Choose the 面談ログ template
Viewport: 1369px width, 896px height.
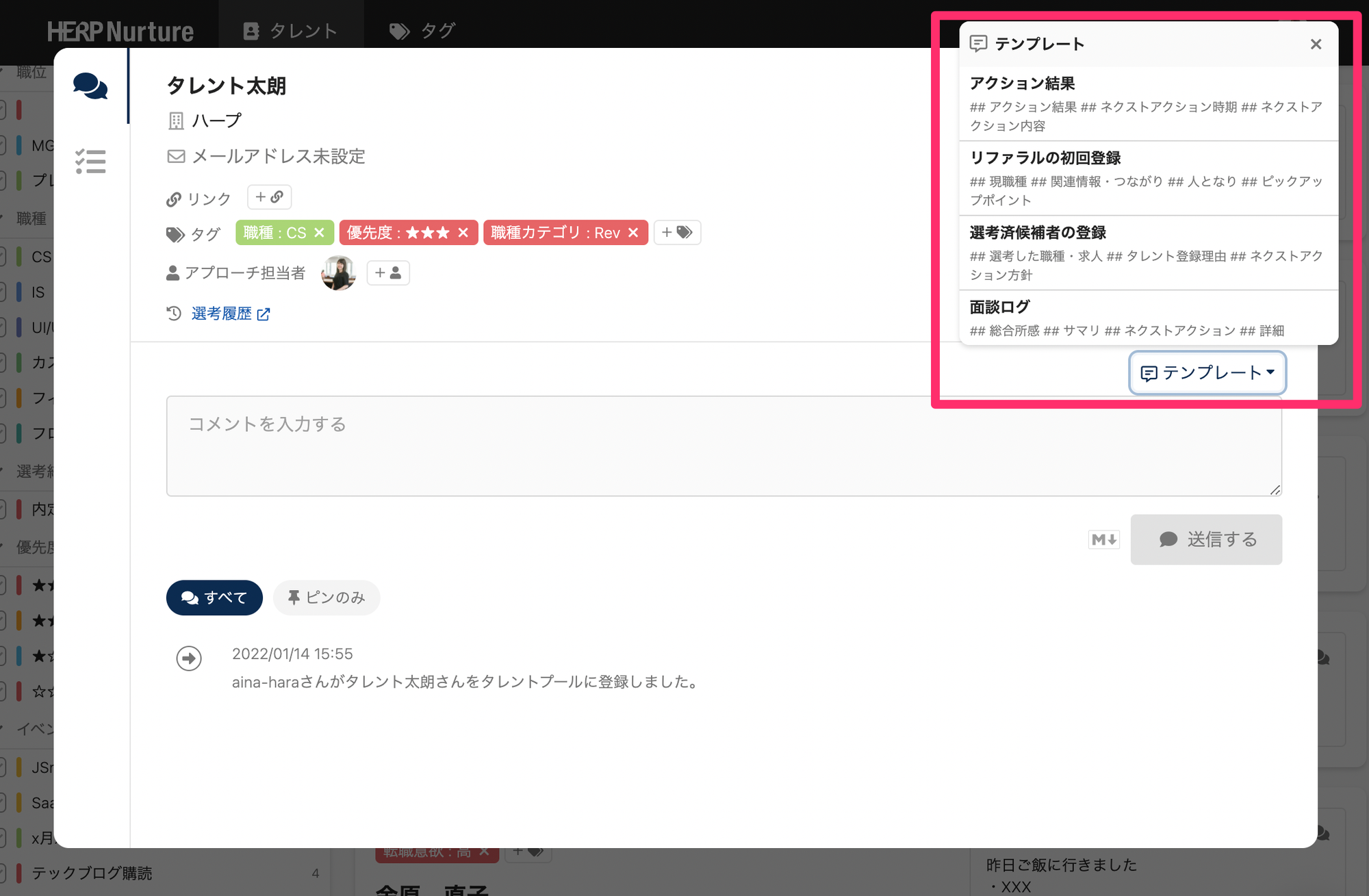pyautogui.click(x=1148, y=318)
